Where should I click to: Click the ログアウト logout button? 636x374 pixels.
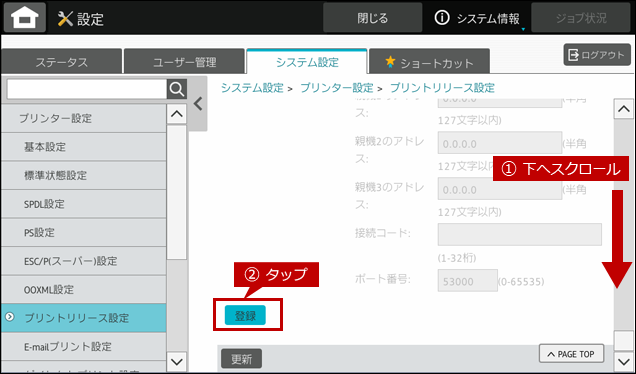coord(597,55)
